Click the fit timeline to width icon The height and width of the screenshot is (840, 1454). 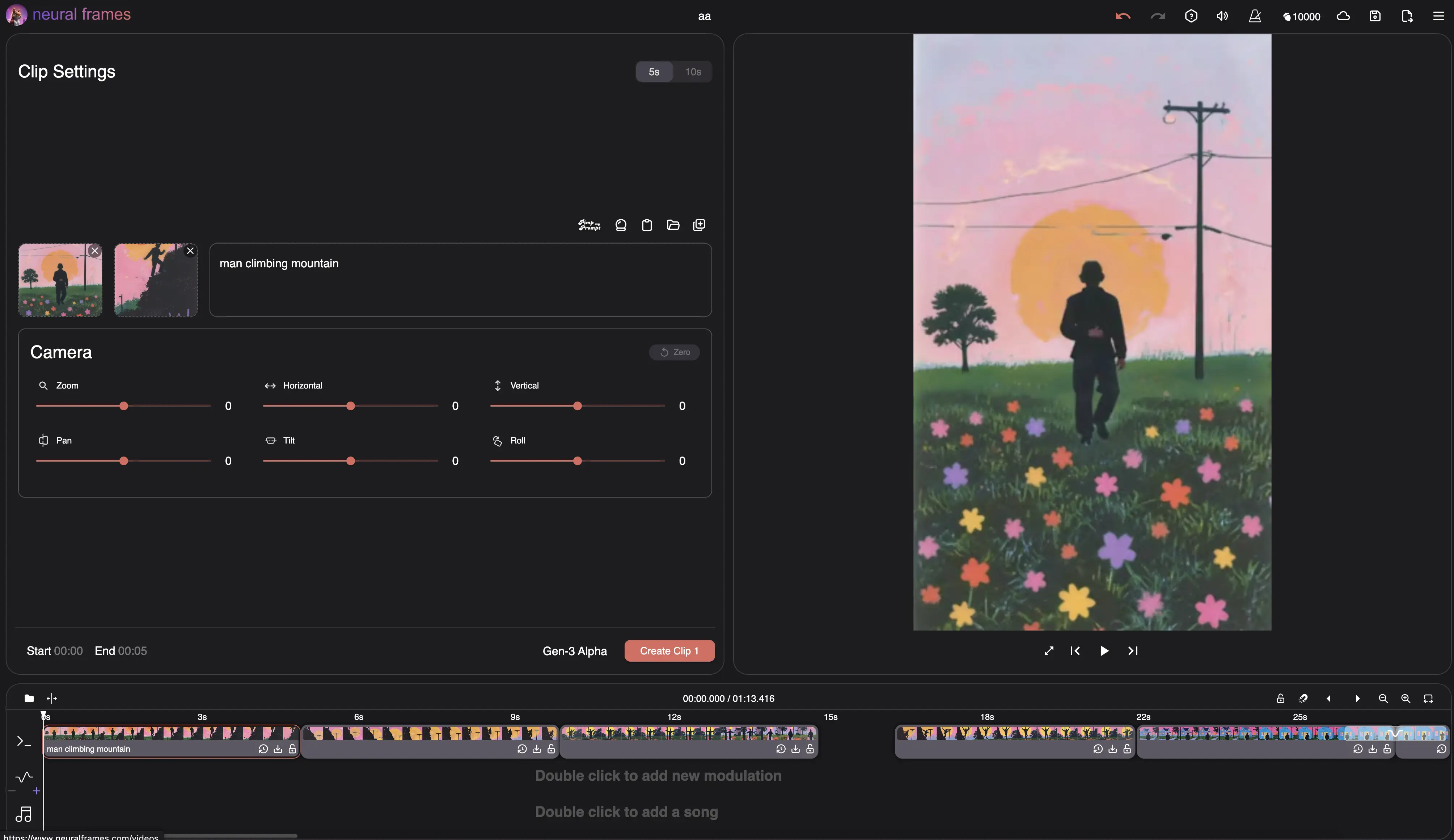tap(1428, 699)
